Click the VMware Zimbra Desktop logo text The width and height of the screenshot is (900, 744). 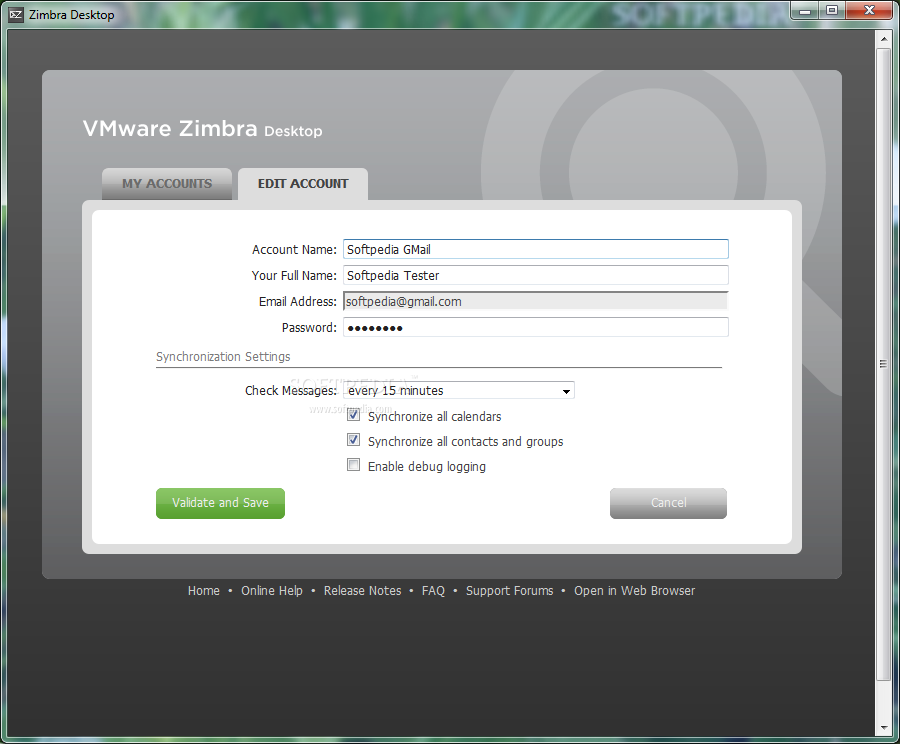pos(203,129)
